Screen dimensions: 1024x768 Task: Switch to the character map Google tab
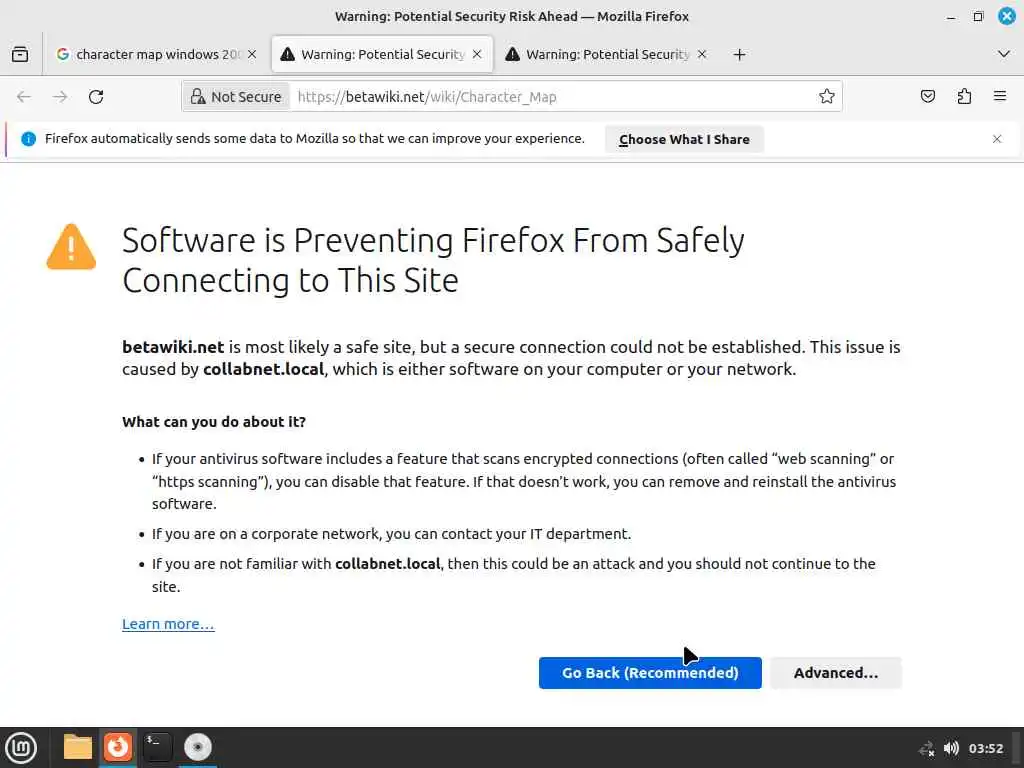(x=148, y=54)
